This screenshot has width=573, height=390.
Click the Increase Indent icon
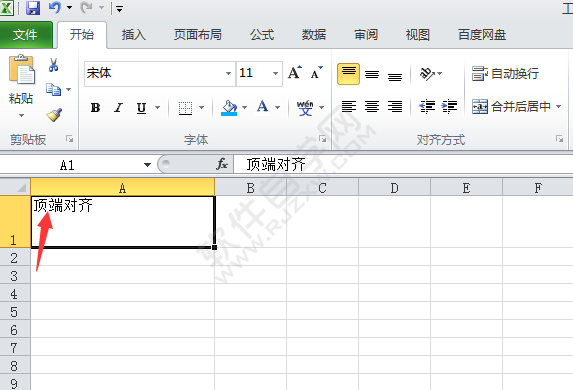449,107
